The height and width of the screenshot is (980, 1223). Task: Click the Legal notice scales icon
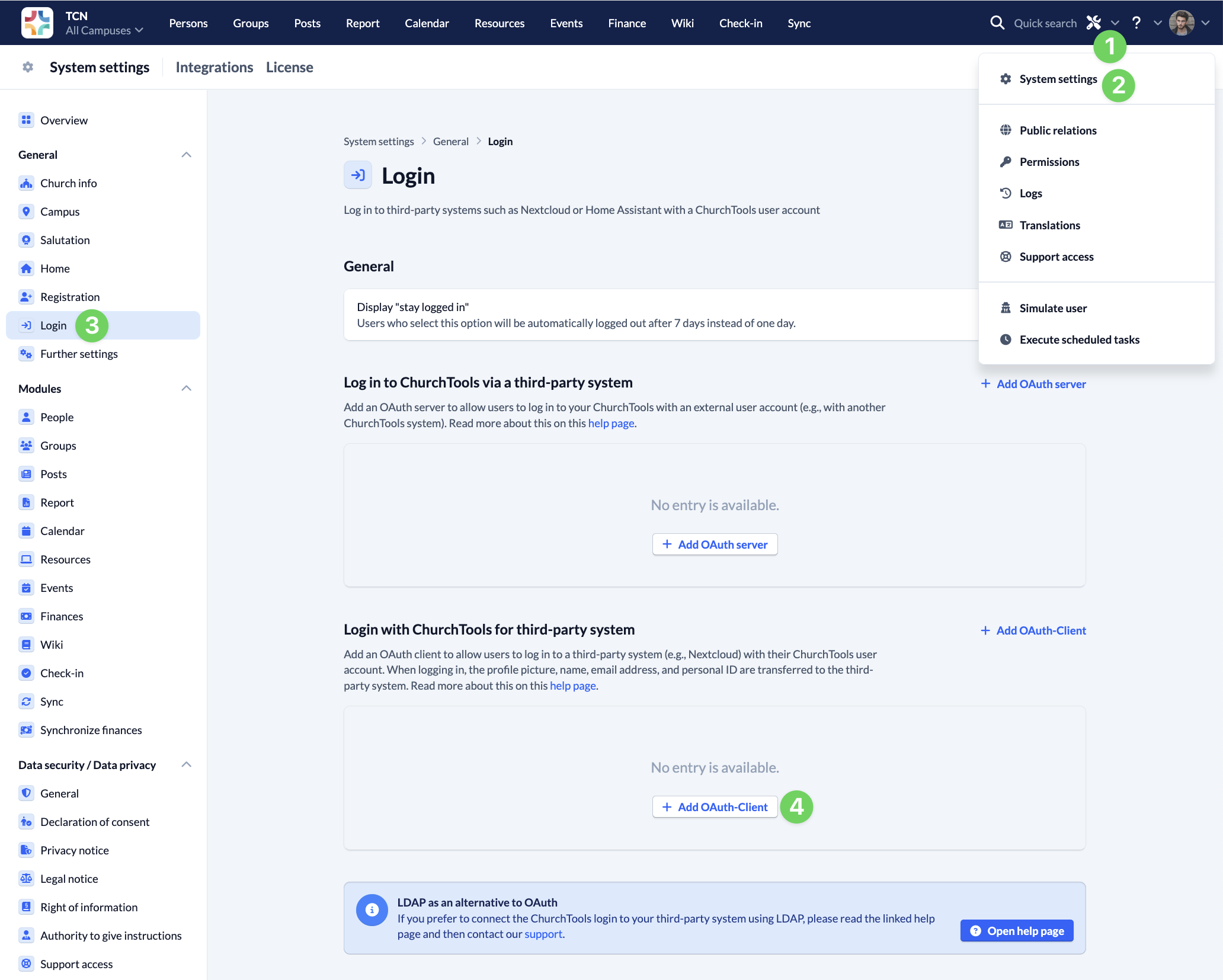click(x=26, y=879)
